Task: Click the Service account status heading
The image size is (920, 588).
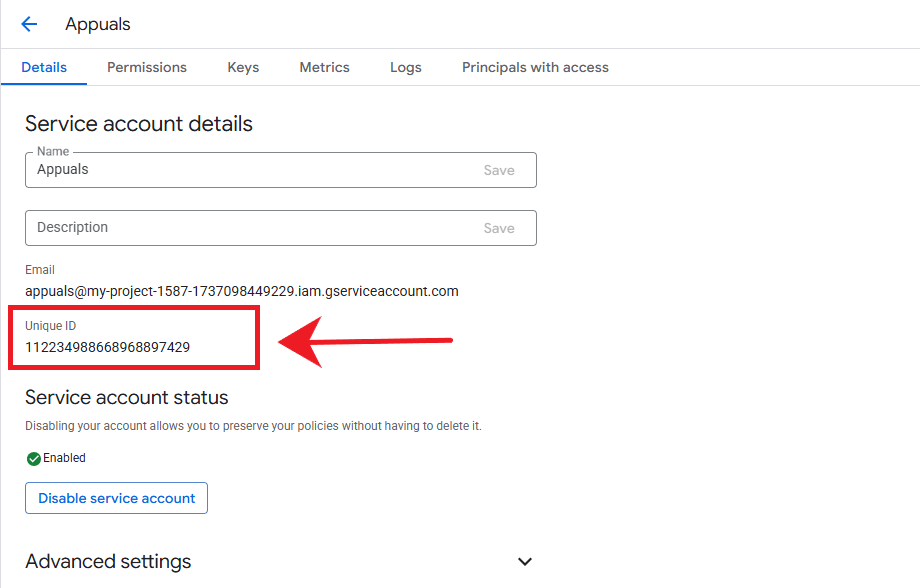Action: 127,397
